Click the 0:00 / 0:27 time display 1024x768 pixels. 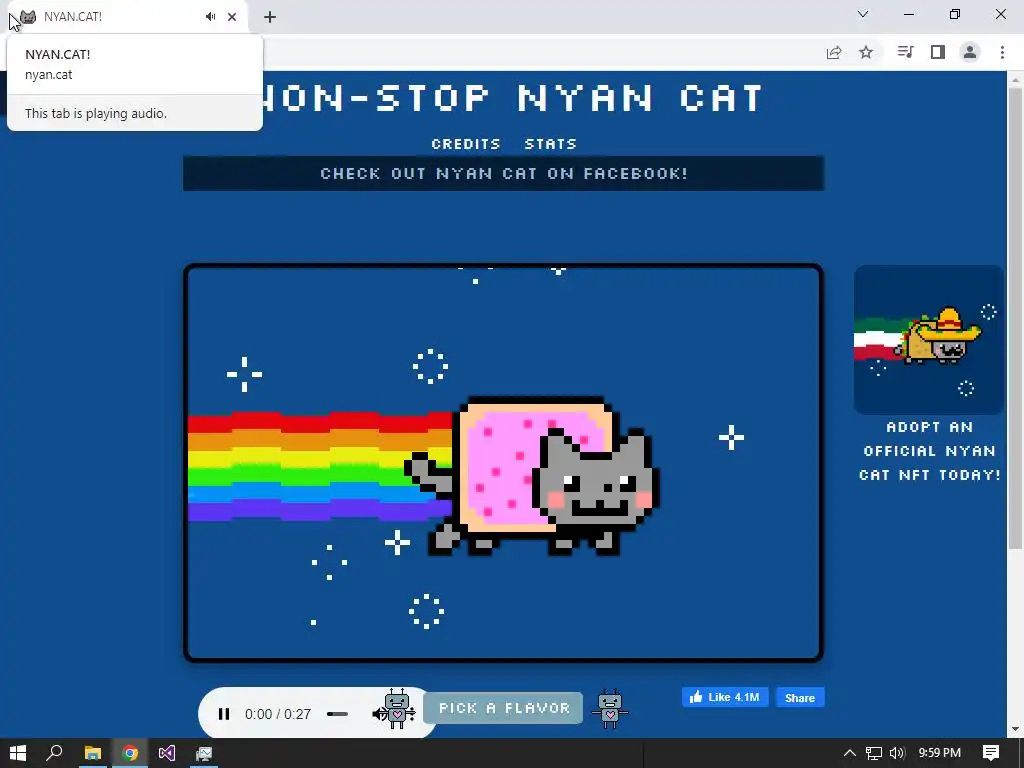278,714
